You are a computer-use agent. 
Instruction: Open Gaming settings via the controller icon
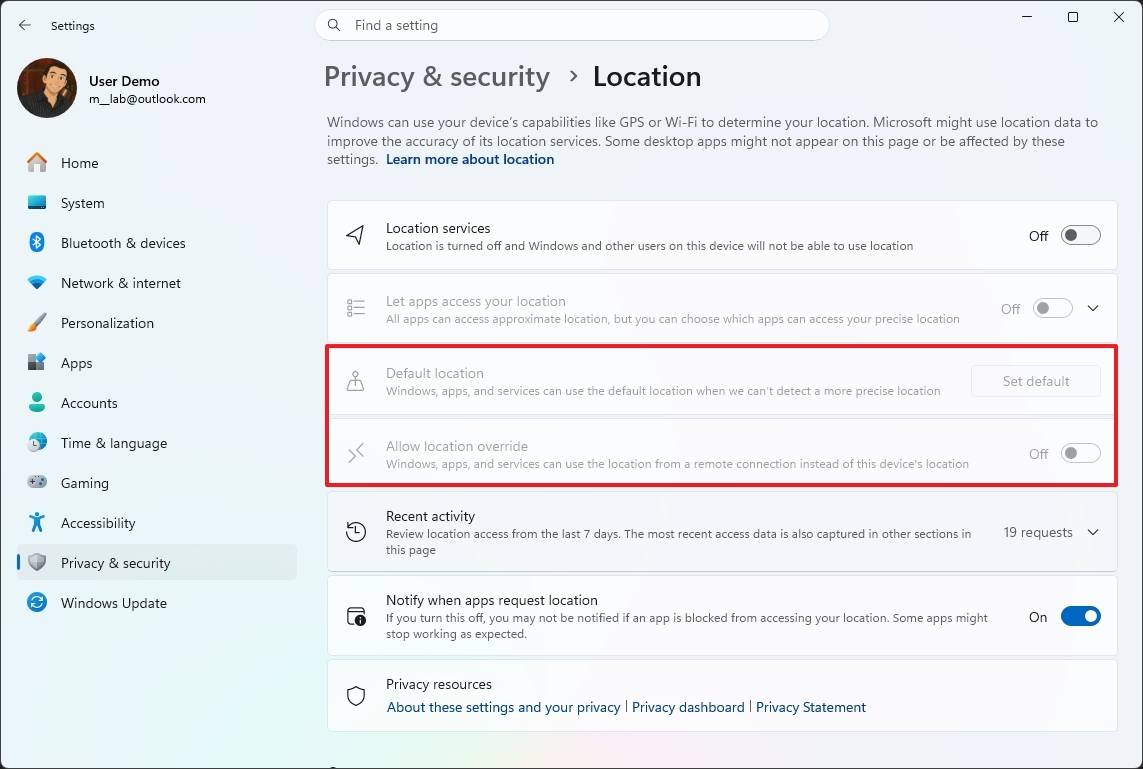(36, 483)
